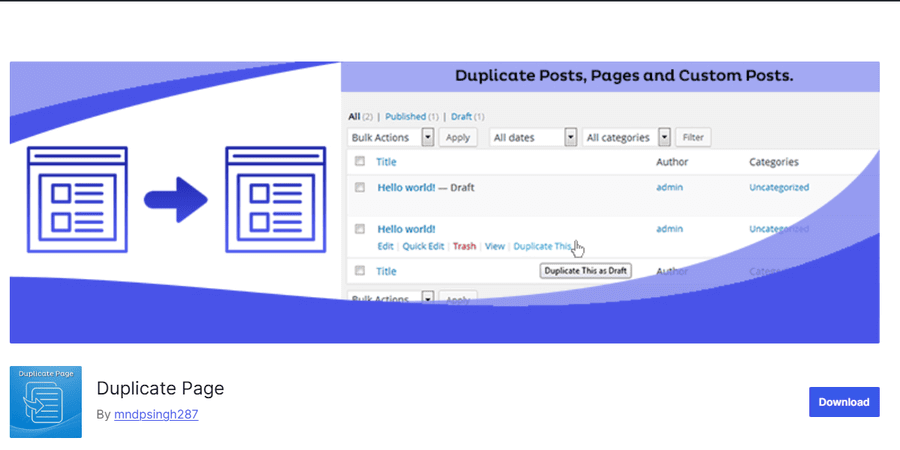Open the All dates dropdown
Screen dimensions: 900x450
[533, 138]
